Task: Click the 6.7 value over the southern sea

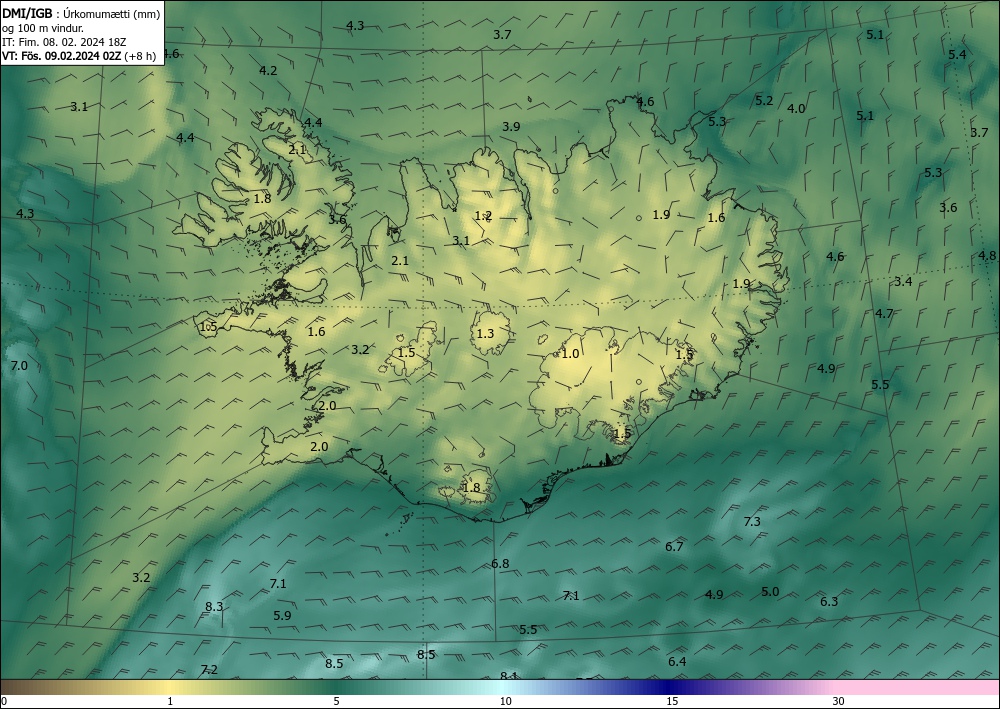Action: (x=674, y=546)
